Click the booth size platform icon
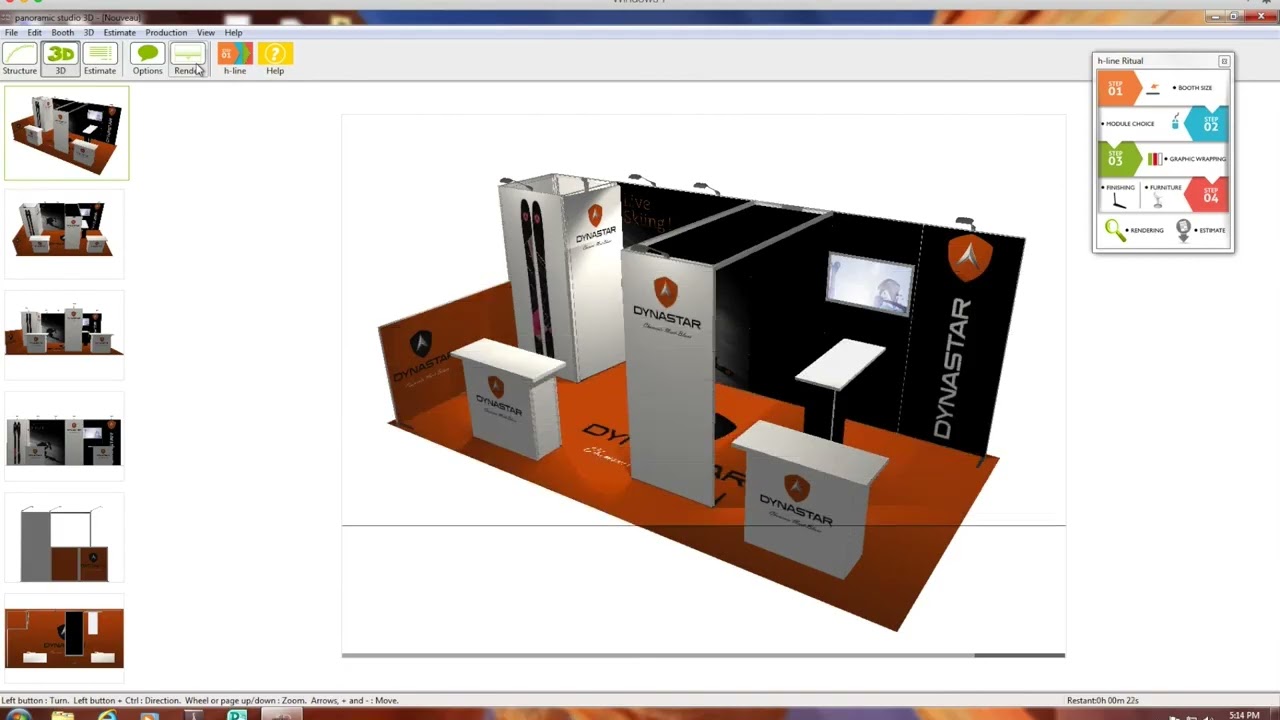The image size is (1280, 720). tap(1153, 88)
